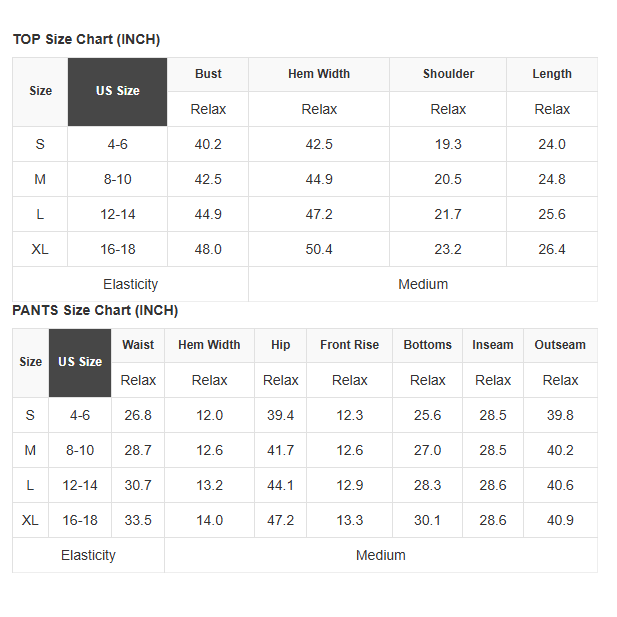Click the Elasticity cell in TOP chart
This screenshot has width=617, height=617.
[130, 284]
